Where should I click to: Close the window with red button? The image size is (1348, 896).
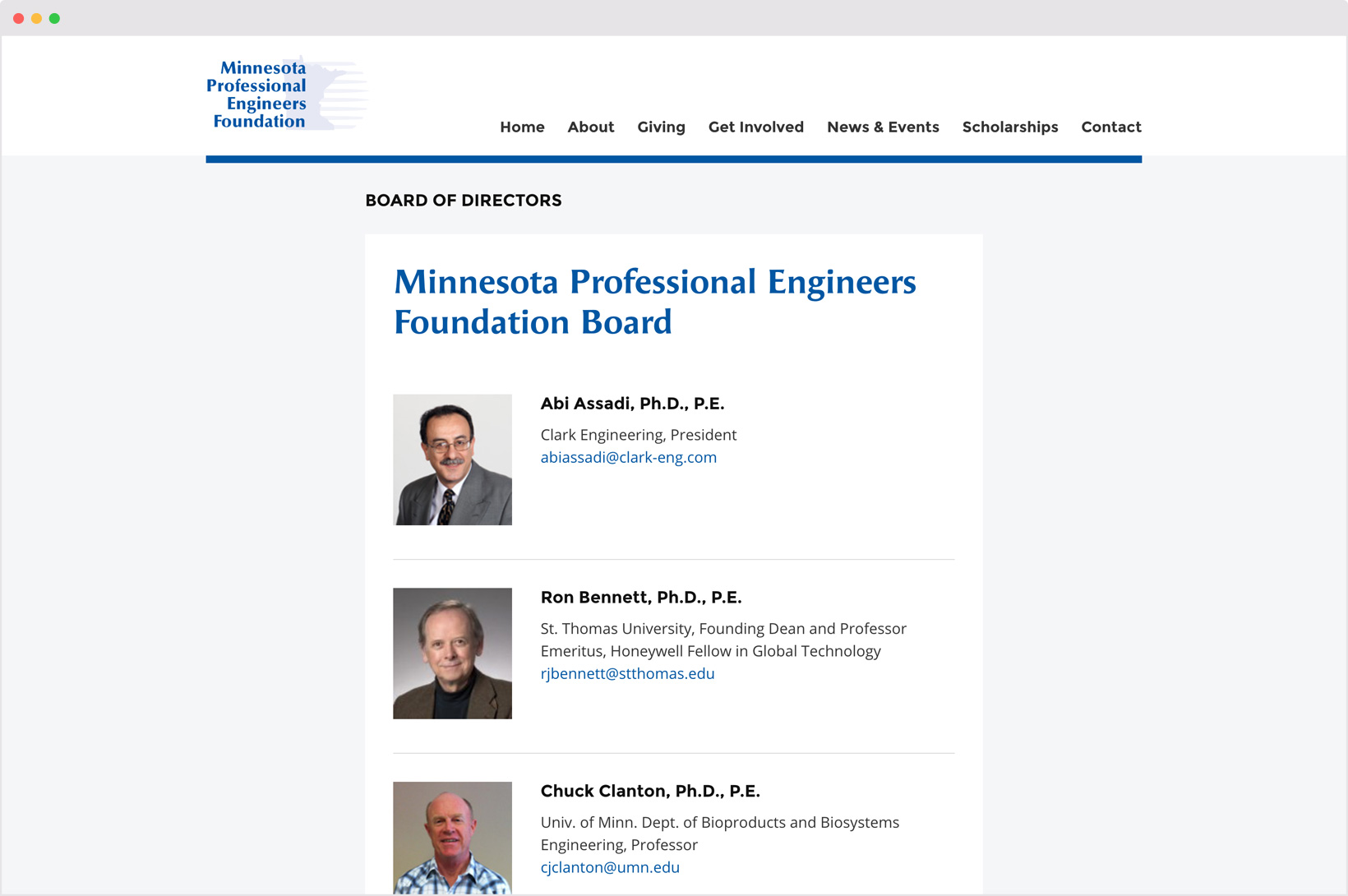pos(18,18)
